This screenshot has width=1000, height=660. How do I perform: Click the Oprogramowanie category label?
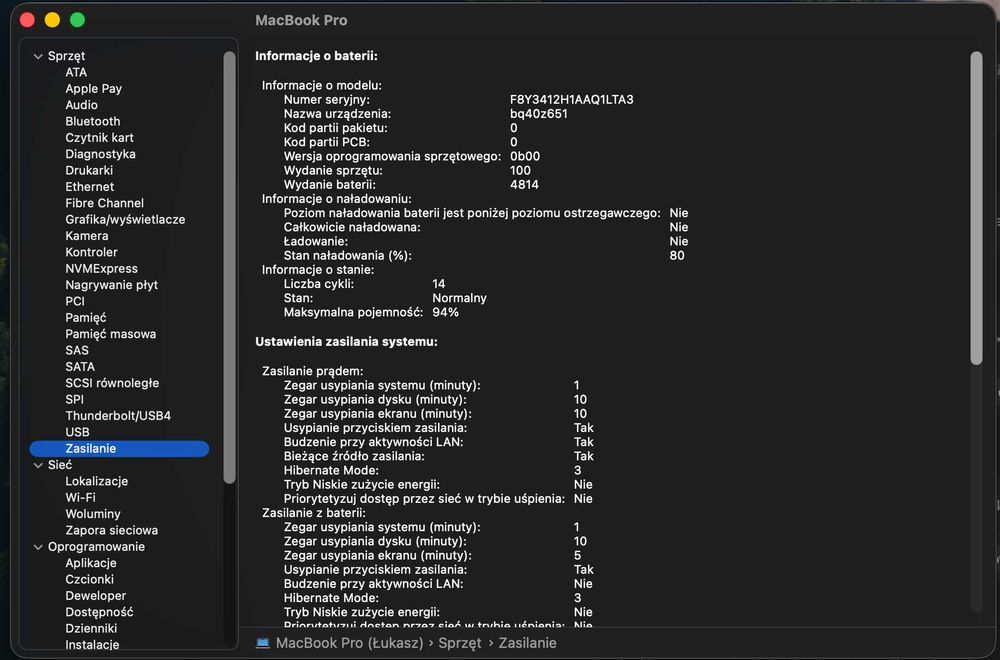click(96, 547)
